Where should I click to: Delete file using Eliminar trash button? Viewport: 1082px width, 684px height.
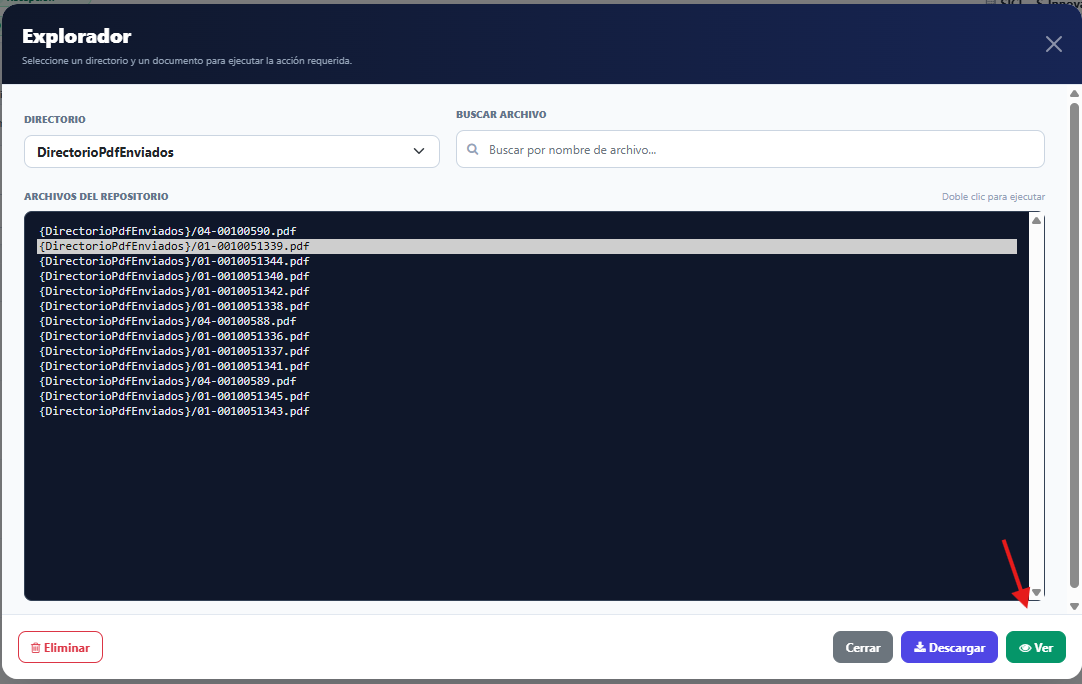pos(60,647)
